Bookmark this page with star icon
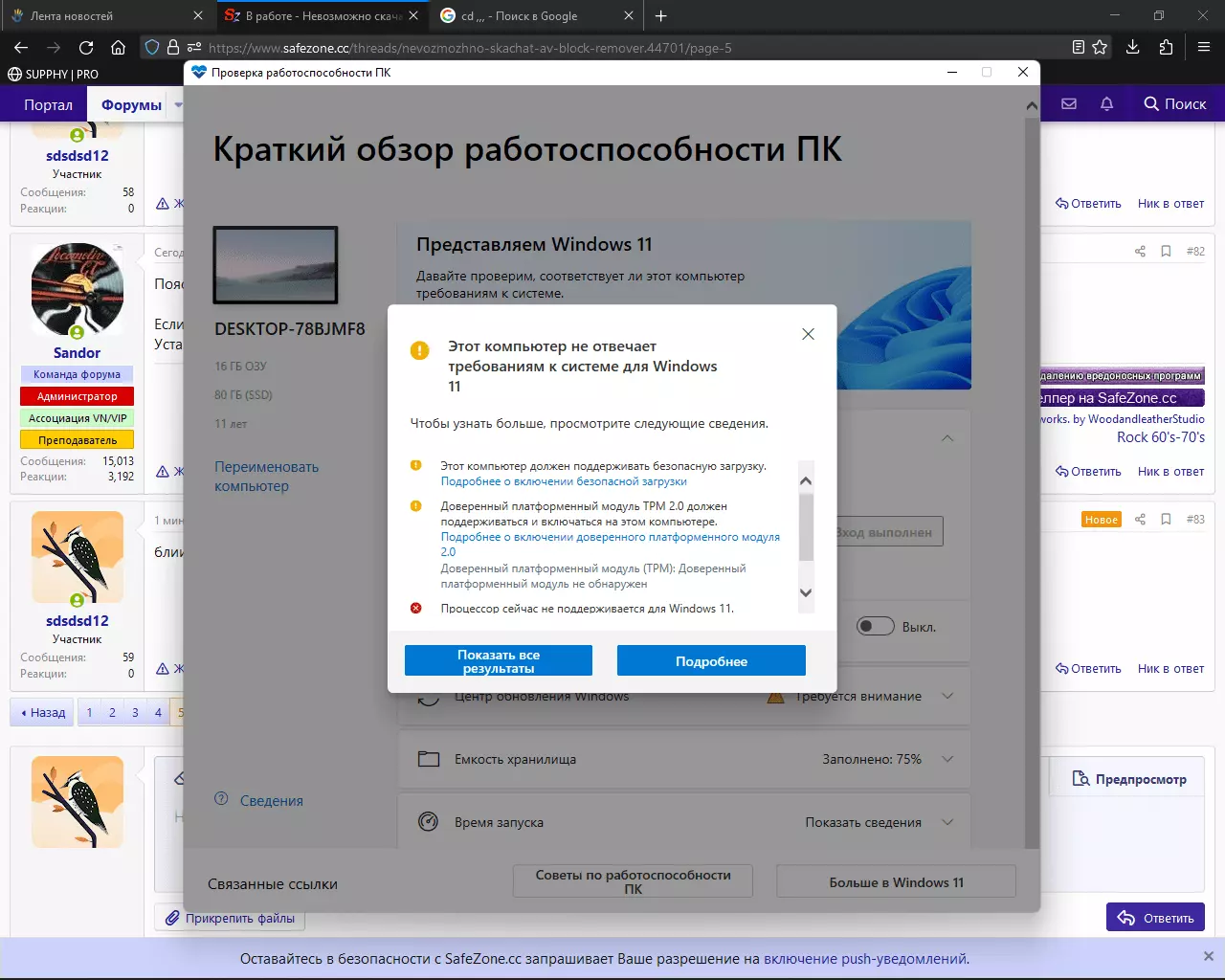The width and height of the screenshot is (1225, 980). click(1101, 47)
